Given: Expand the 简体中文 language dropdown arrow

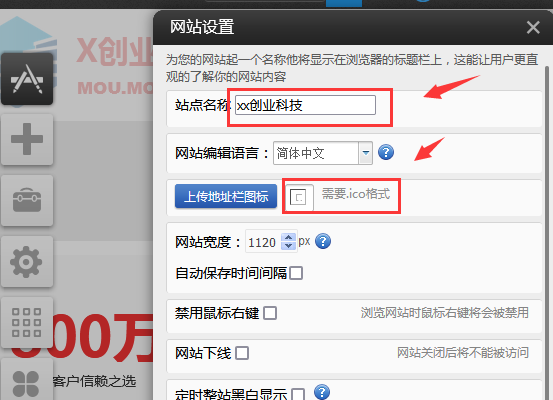Looking at the screenshot, I should point(366,153).
